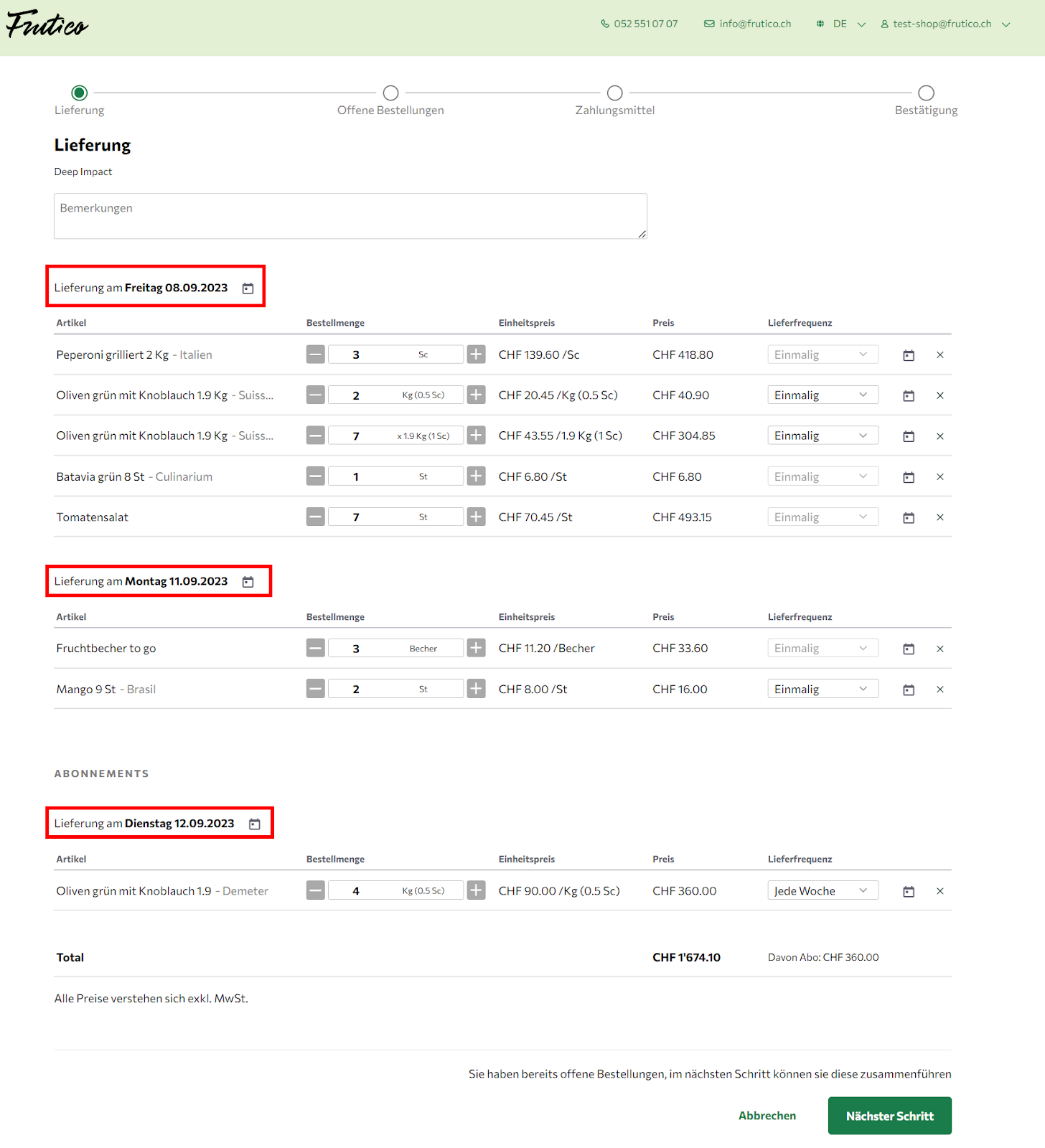Go to Zahlungsmittel step
Viewport: 1045px width, 1148px height.
615,93
